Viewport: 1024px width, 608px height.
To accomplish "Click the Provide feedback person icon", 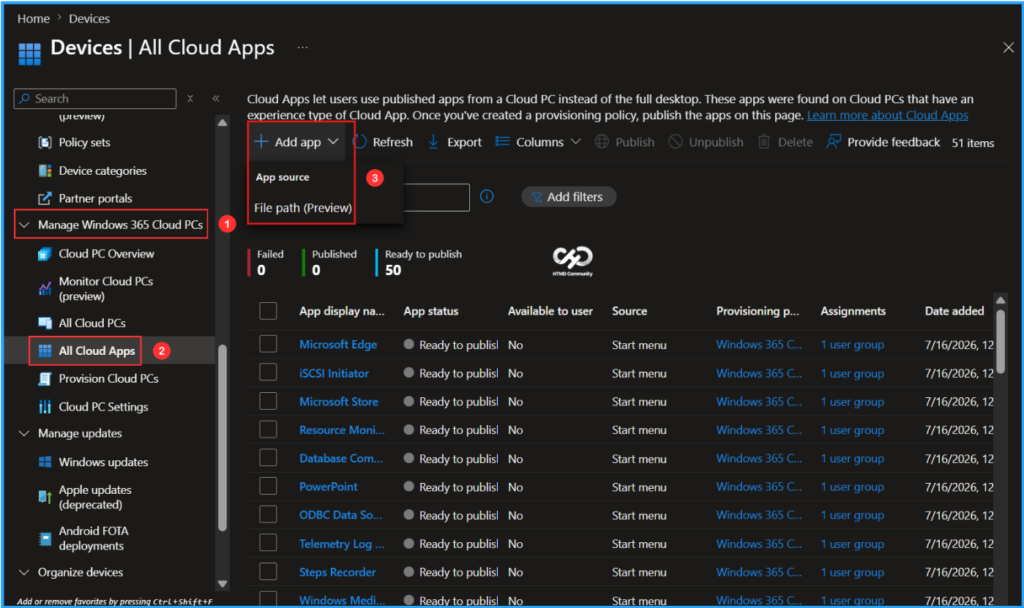I will (833, 142).
